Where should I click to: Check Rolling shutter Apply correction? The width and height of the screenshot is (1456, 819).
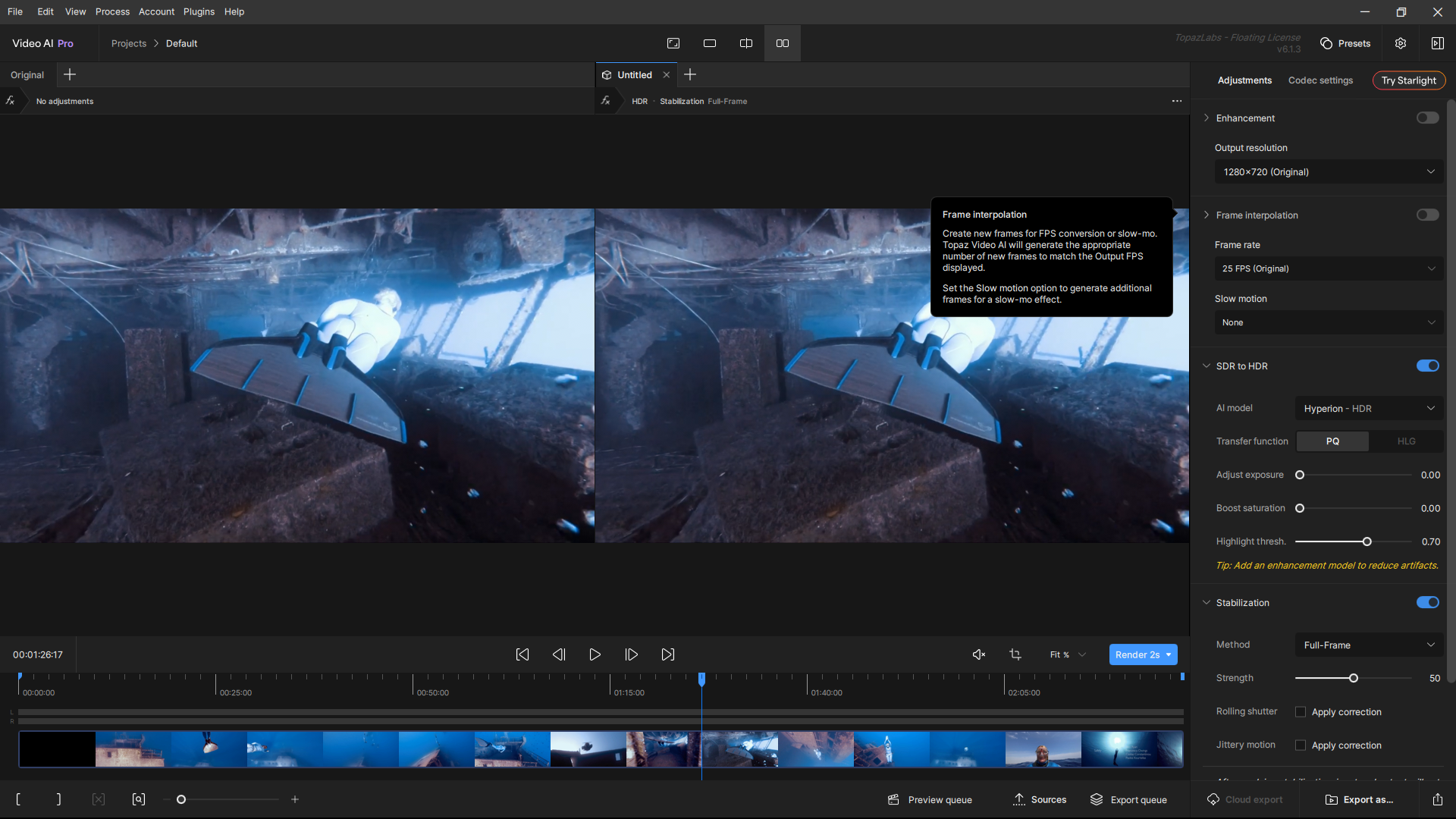pyautogui.click(x=1301, y=712)
